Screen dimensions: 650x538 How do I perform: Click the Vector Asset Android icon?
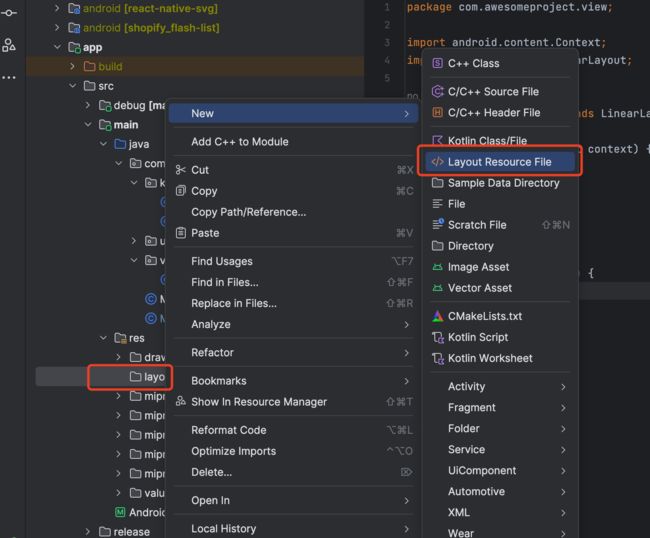coord(438,288)
